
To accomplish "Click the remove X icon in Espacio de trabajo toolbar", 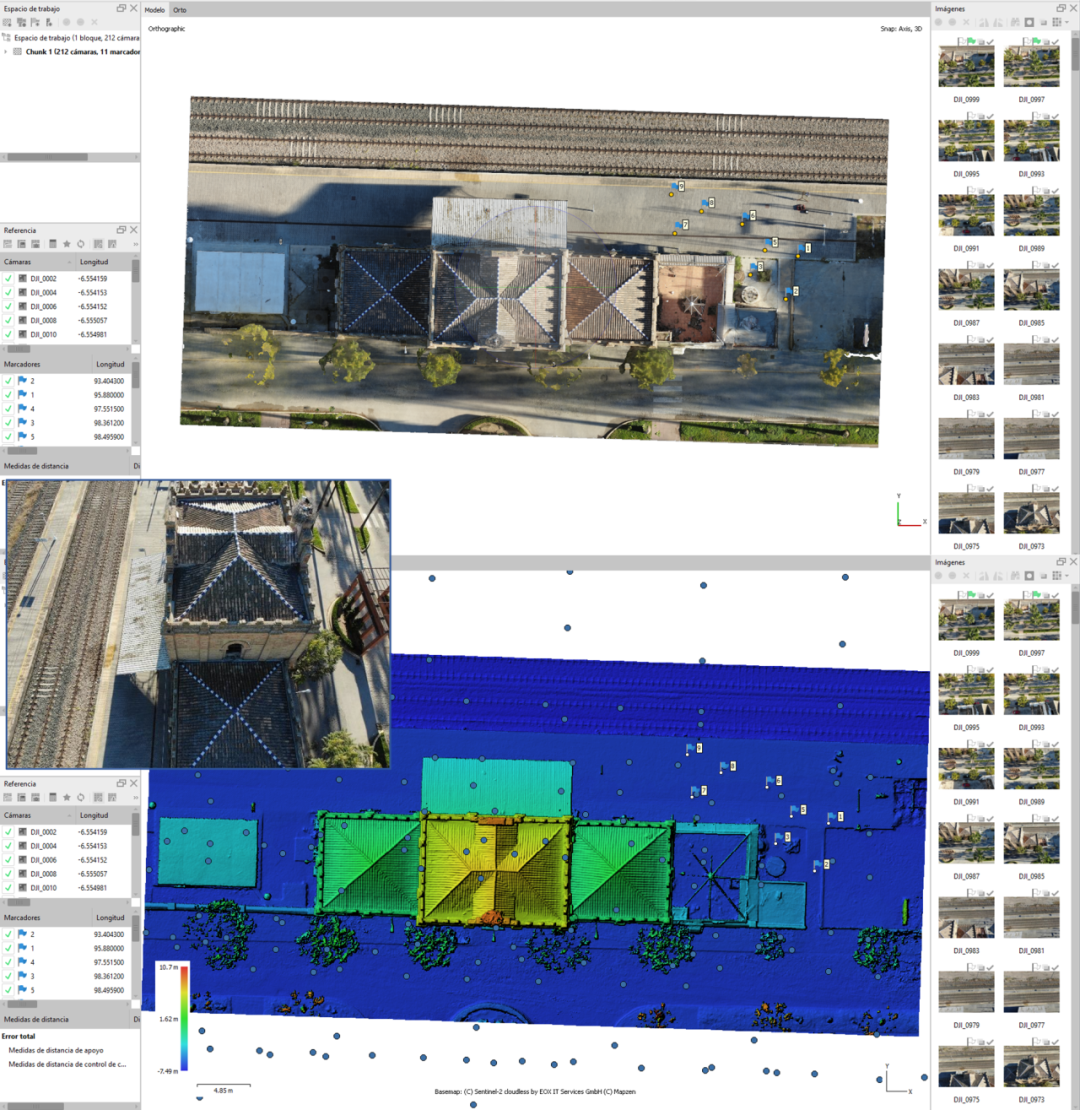I will (x=94, y=23).
